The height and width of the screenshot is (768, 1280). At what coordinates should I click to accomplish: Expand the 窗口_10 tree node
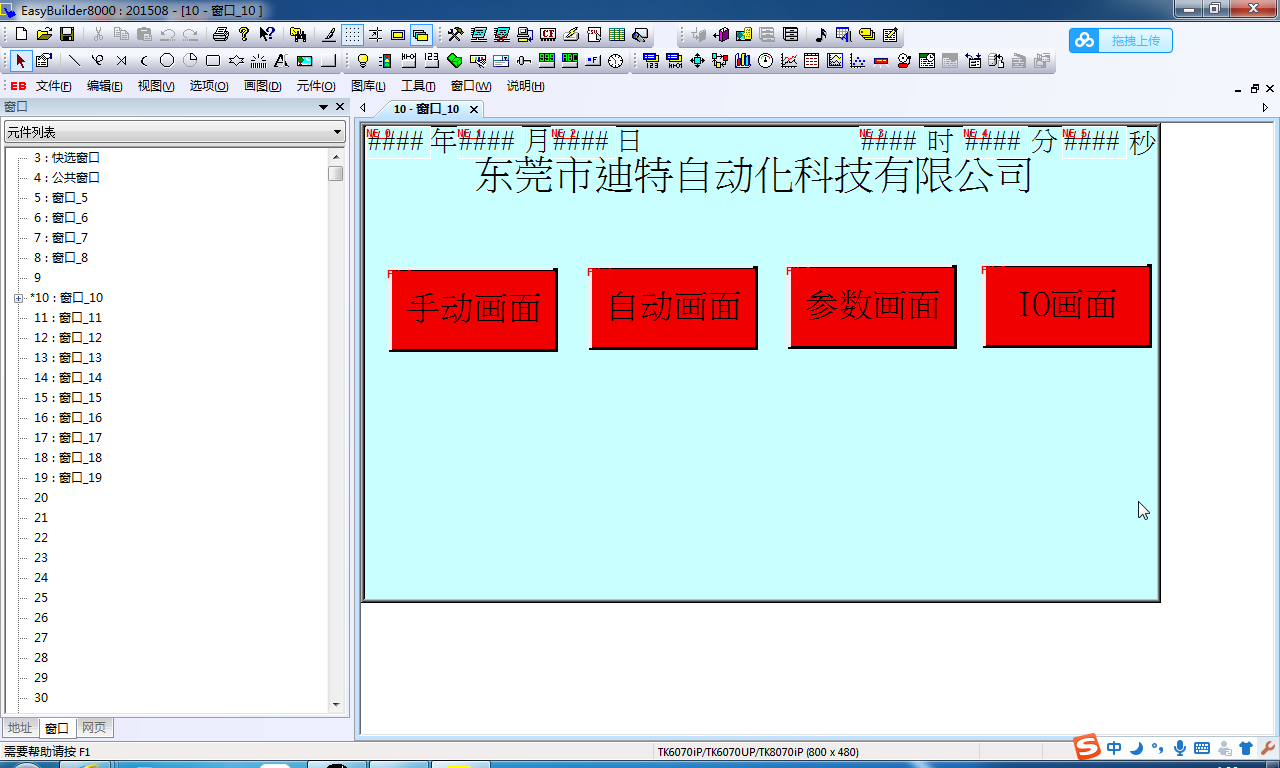[19, 298]
